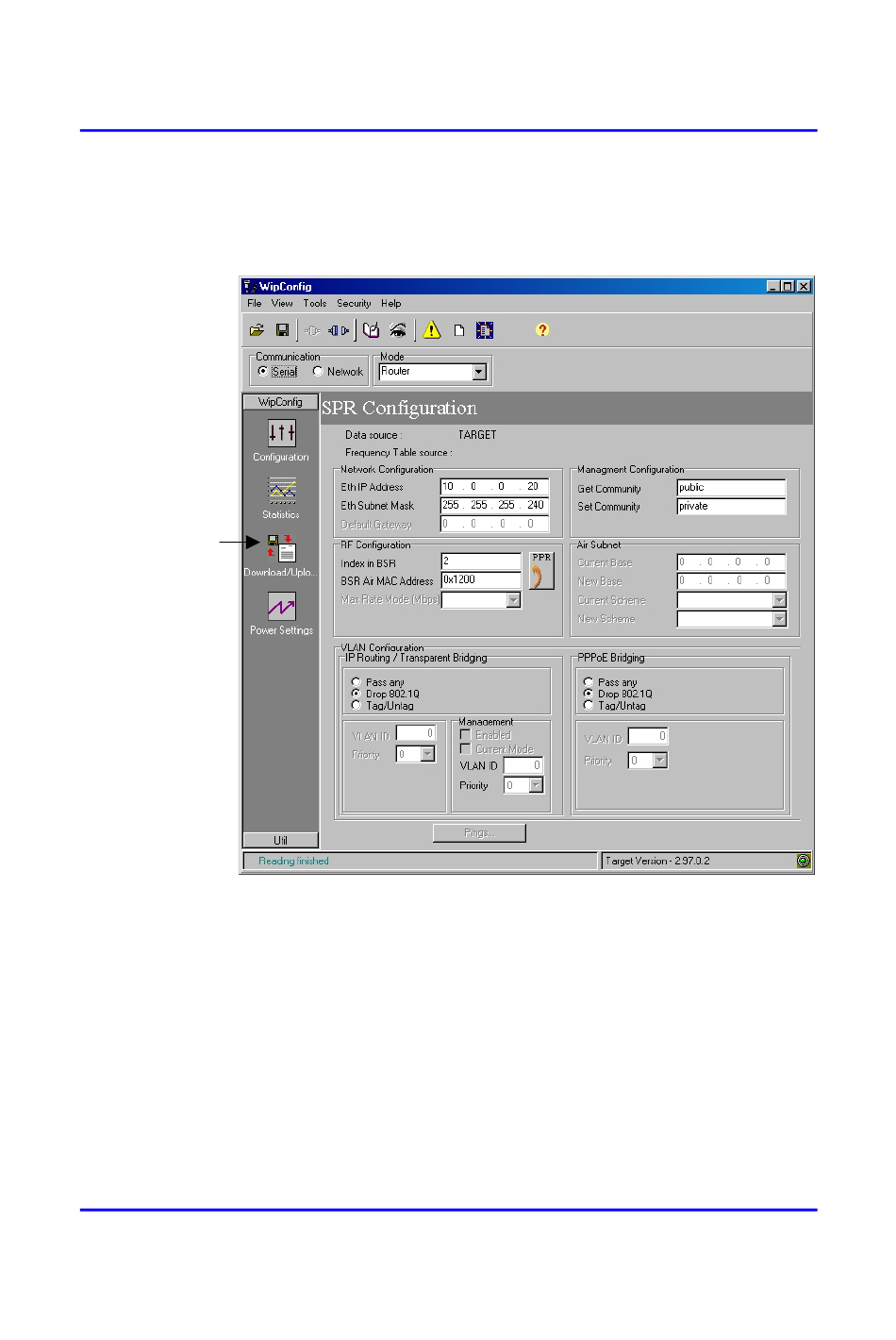
Task: Click the grayed-out connect plug toolbar icon
Action: (x=312, y=330)
